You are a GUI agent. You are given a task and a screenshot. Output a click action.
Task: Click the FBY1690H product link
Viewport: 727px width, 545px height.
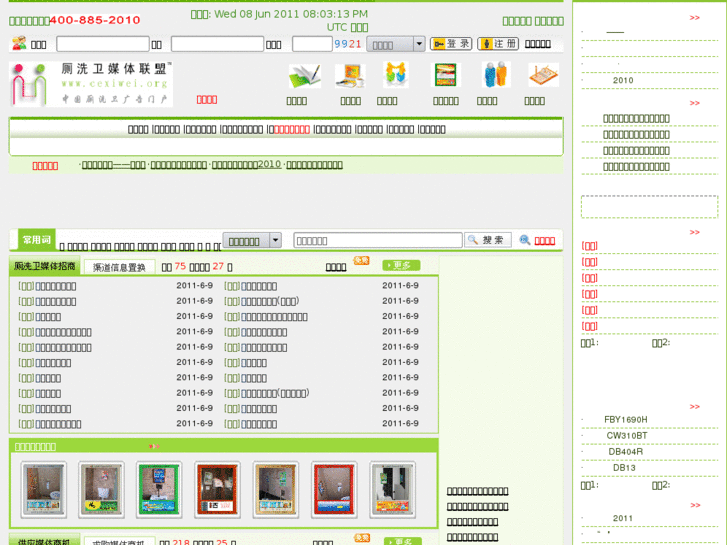[x=626, y=420]
